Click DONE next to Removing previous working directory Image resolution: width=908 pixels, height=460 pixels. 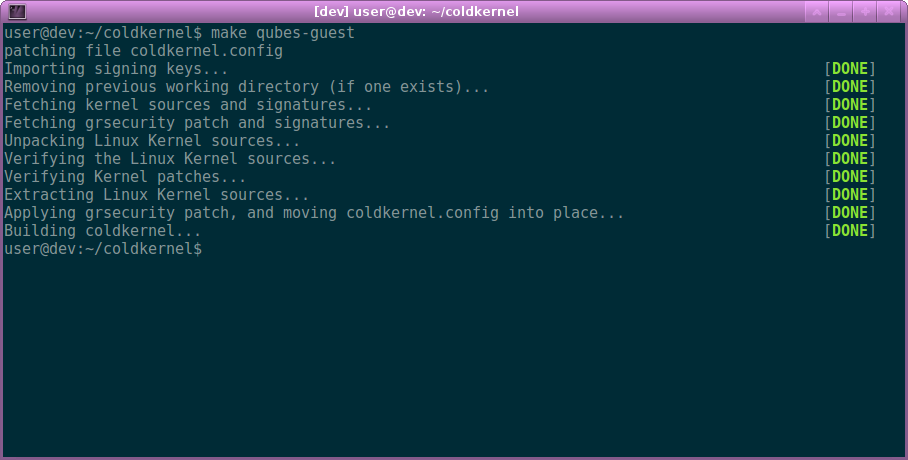click(850, 87)
